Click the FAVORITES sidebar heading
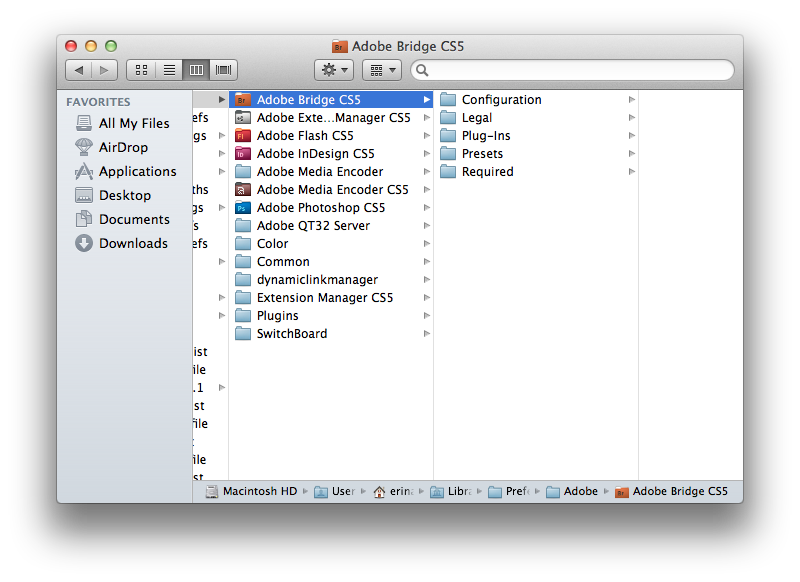Viewport: 800px width, 582px height. point(98,102)
